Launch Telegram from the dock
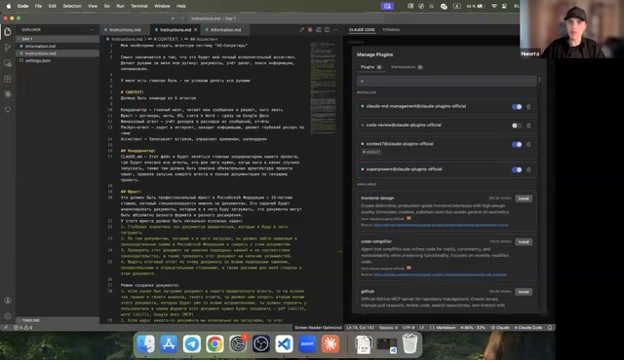This screenshot has width=624, height=360. pyautogui.click(x=192, y=344)
